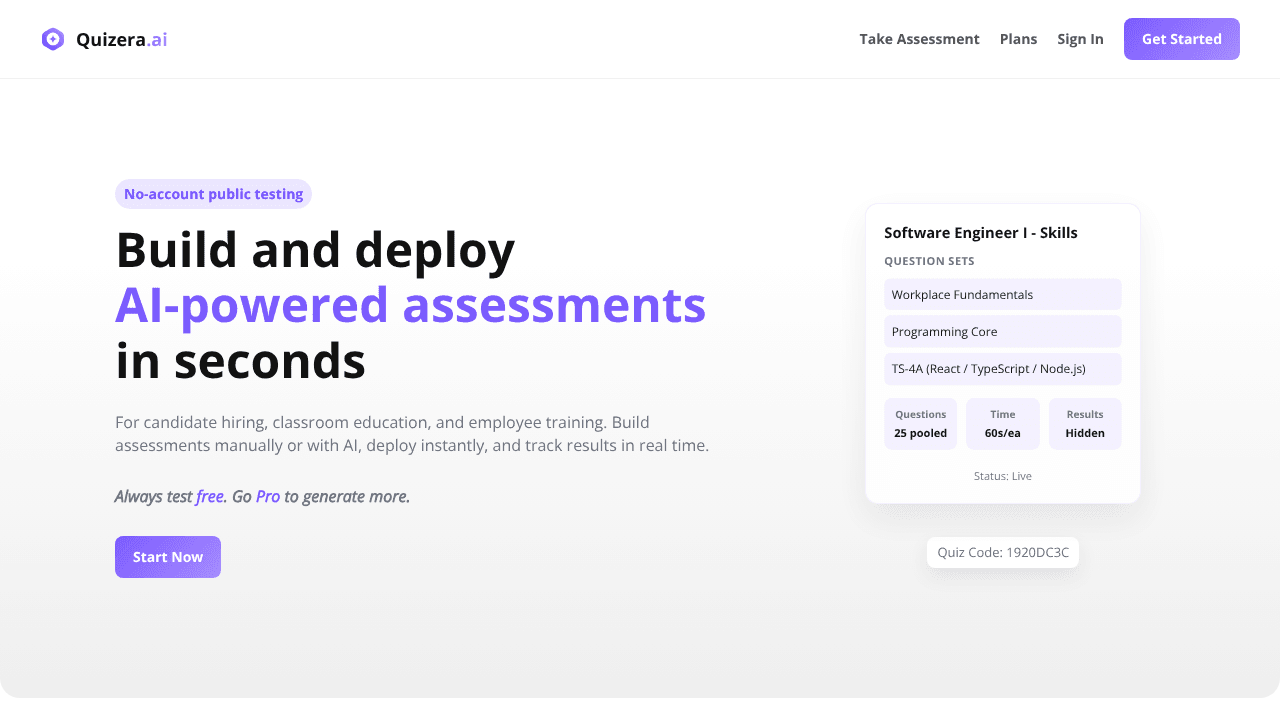This screenshot has height=720, width=1280.
Task: Click the No-account public testing badge
Action: coord(213,194)
